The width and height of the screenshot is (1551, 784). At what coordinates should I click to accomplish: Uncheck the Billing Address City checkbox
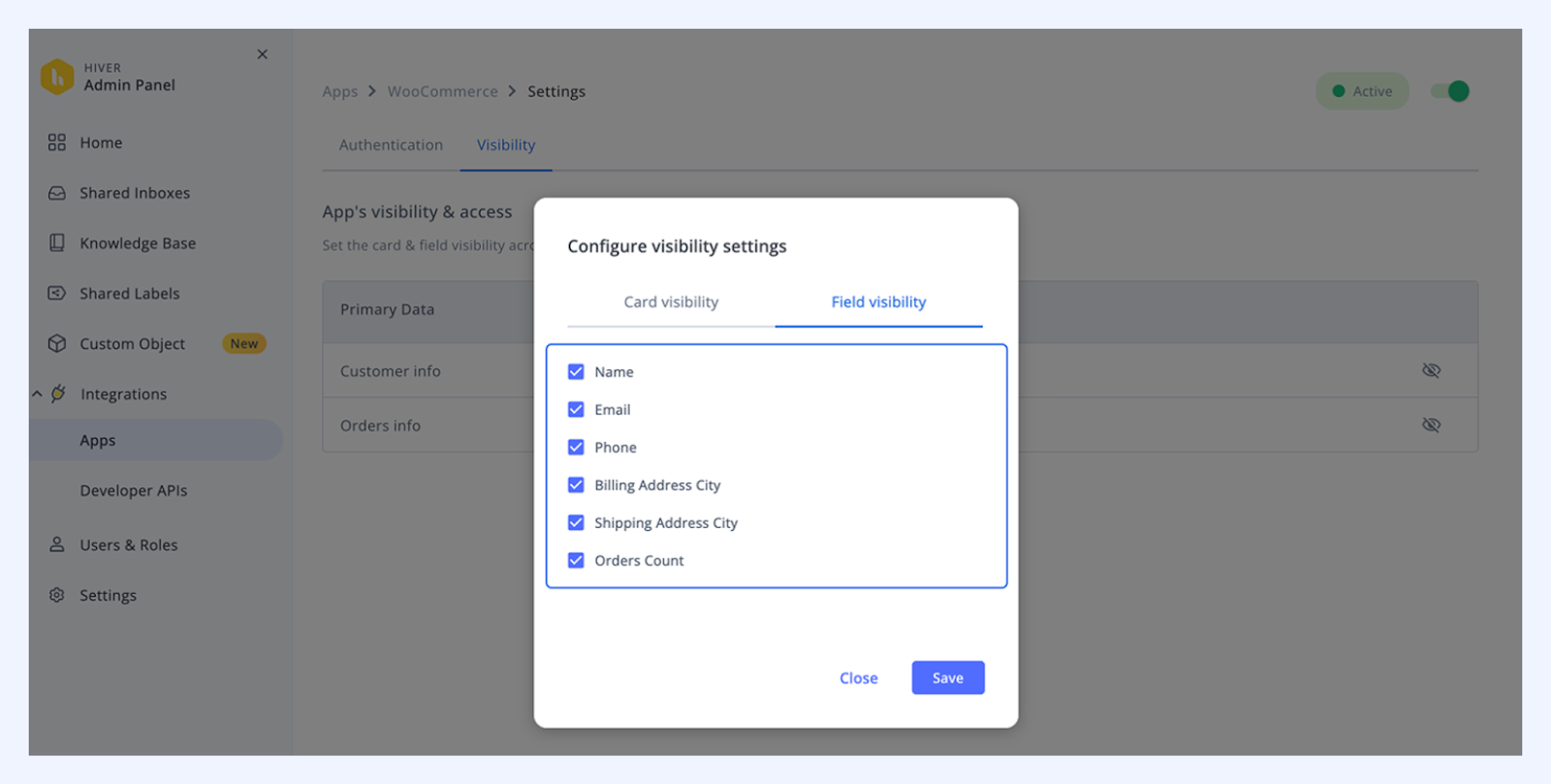[x=576, y=485]
